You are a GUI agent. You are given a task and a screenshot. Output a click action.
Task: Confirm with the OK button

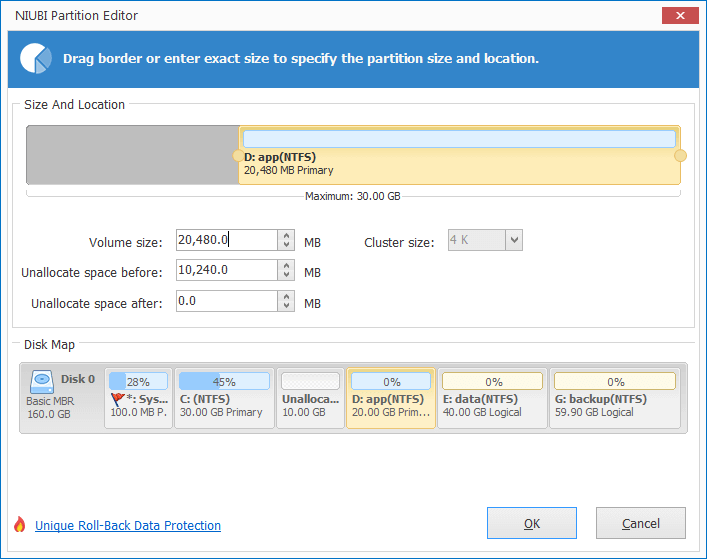532,523
